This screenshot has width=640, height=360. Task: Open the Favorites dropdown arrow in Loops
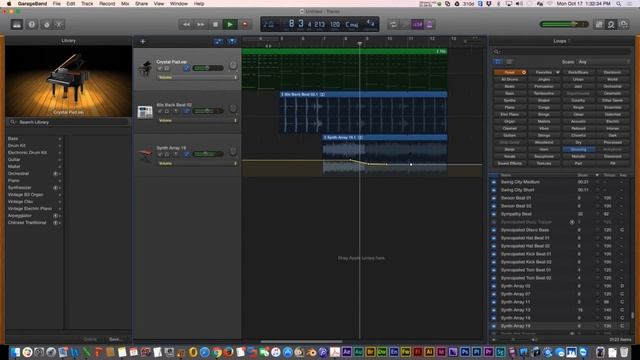(558, 72)
